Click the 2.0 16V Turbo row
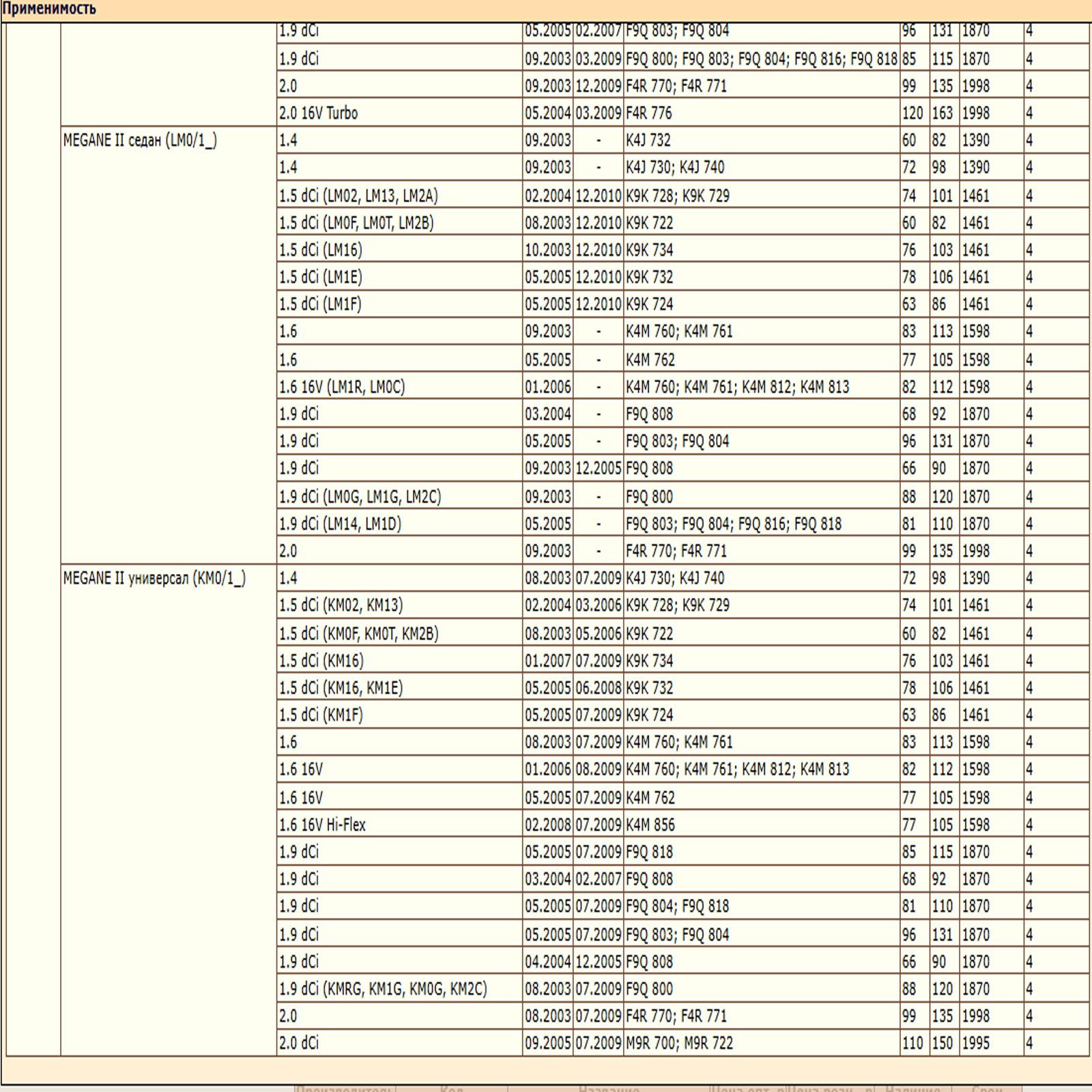 coord(683,113)
